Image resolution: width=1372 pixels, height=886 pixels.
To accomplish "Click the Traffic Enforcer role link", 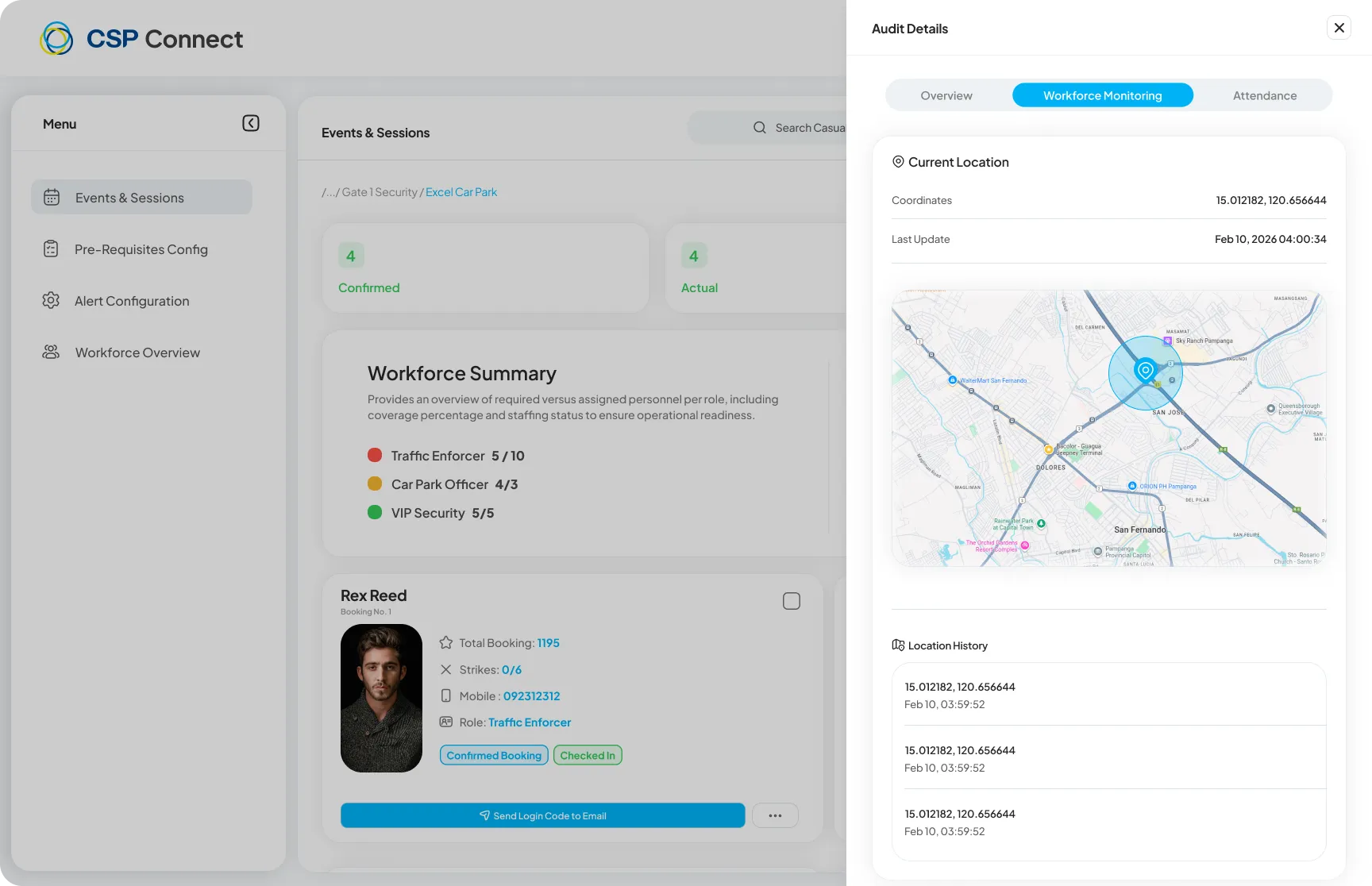I will click(530, 722).
